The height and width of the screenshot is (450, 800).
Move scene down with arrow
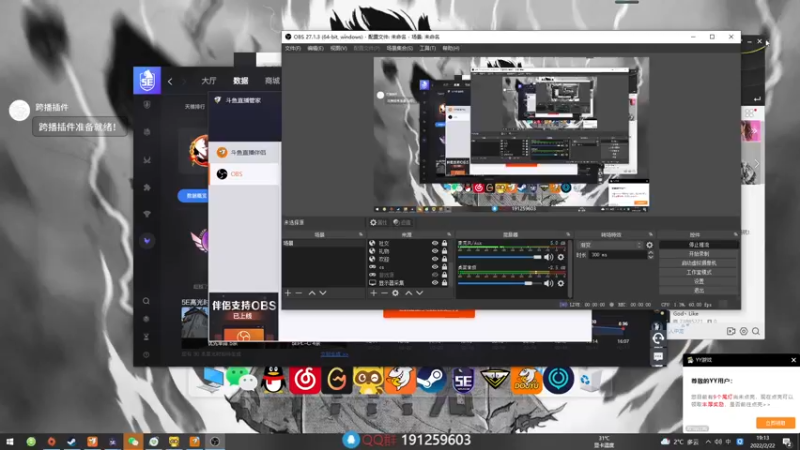click(323, 293)
